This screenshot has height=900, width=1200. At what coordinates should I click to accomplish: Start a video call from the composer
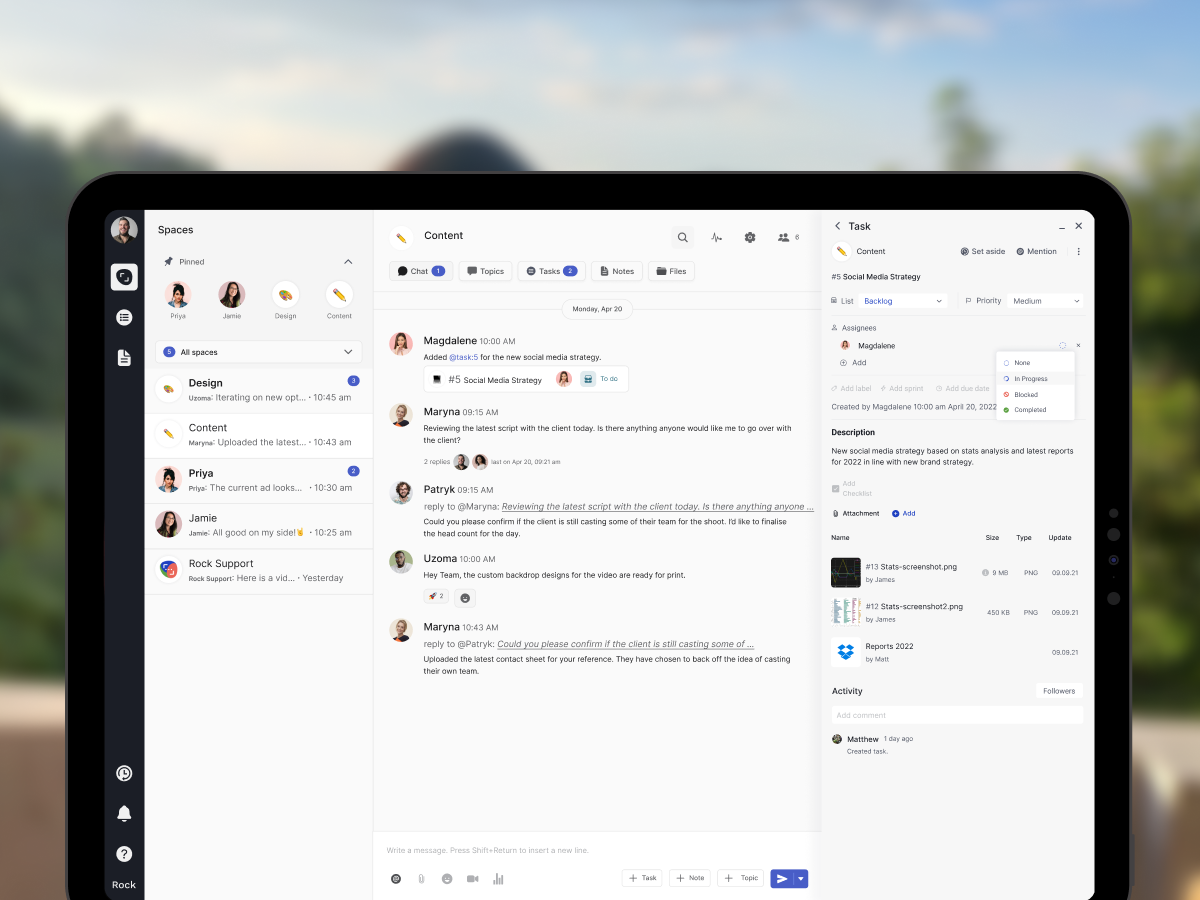472,878
